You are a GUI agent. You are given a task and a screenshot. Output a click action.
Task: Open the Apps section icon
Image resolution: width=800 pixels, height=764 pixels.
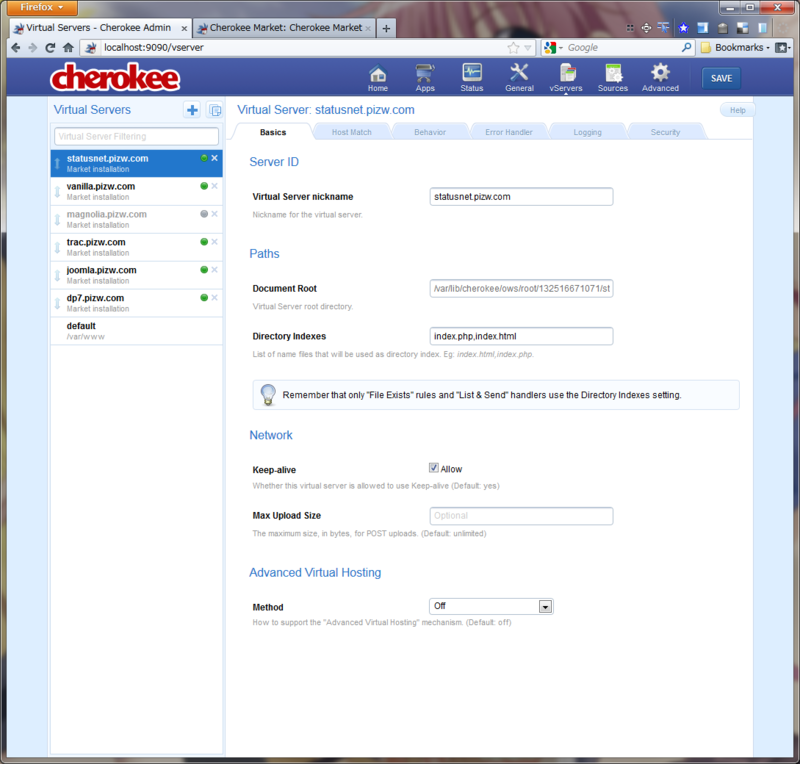click(x=424, y=78)
